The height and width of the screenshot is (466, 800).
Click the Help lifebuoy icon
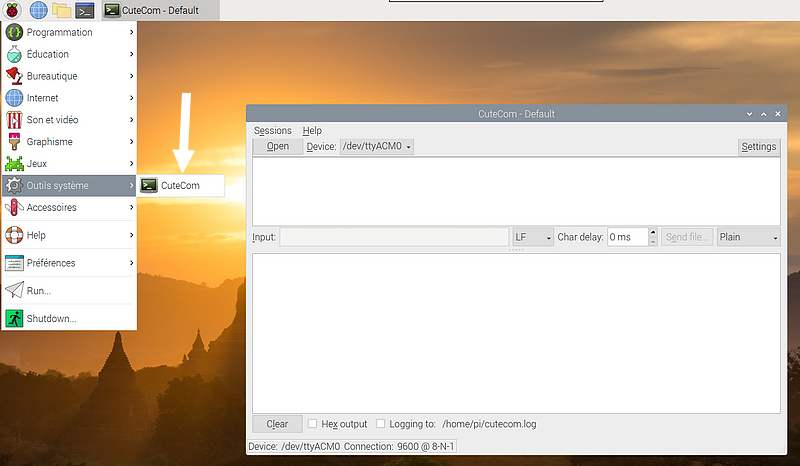pos(14,235)
